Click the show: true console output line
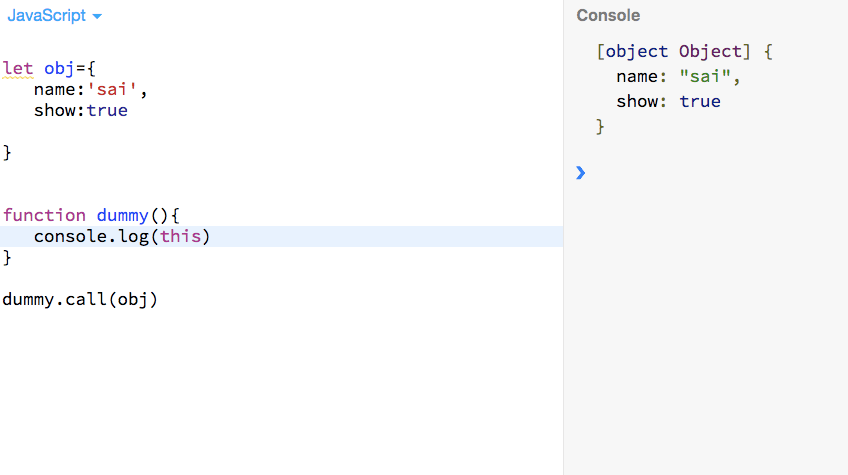This screenshot has width=848, height=475. (668, 101)
